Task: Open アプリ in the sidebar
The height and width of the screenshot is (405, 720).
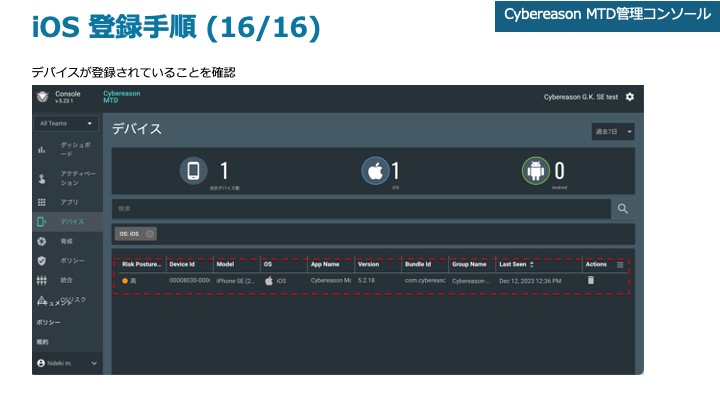Action: click(x=69, y=202)
